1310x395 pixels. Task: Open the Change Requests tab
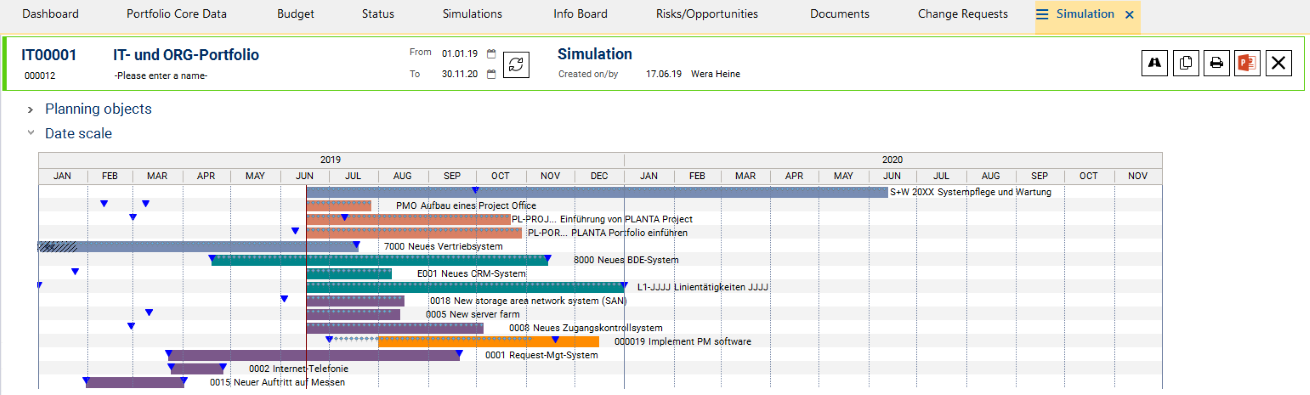click(x=963, y=14)
